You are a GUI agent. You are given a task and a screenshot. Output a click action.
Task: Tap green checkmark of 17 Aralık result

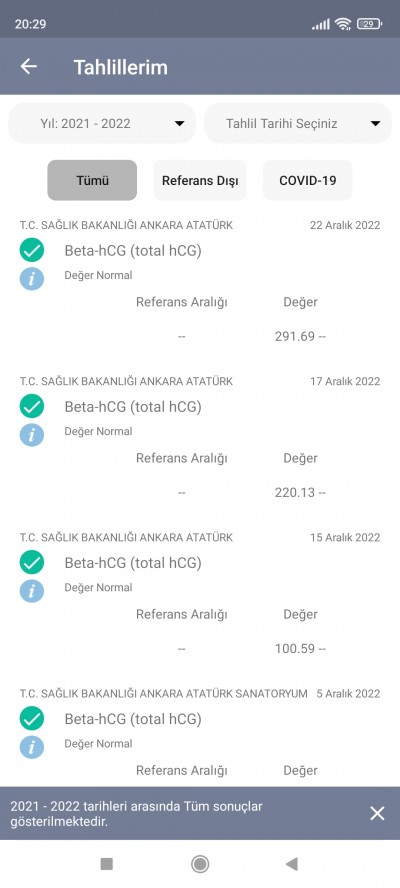[x=32, y=406]
